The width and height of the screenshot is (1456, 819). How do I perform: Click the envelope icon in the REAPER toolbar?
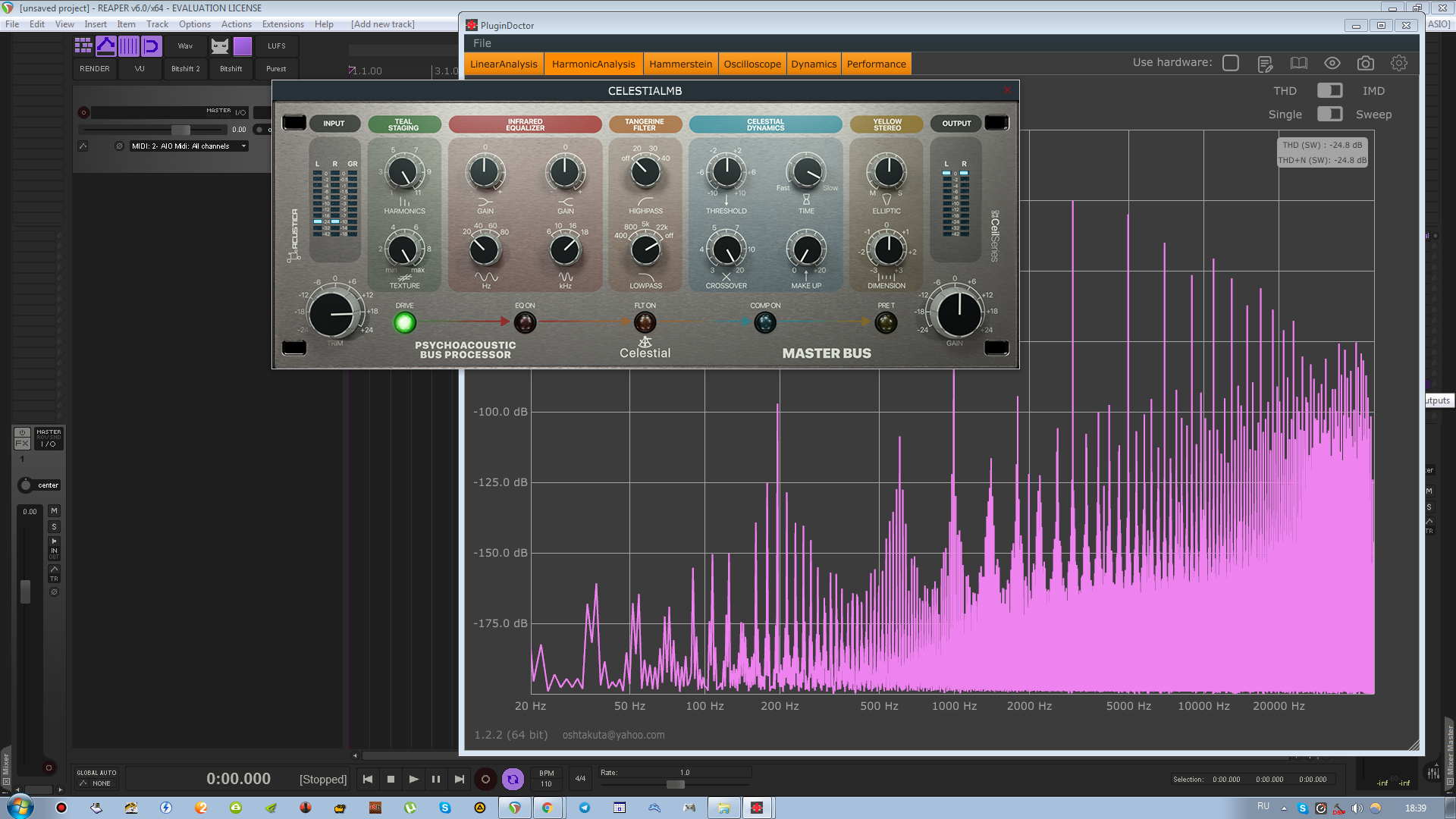click(x=106, y=46)
